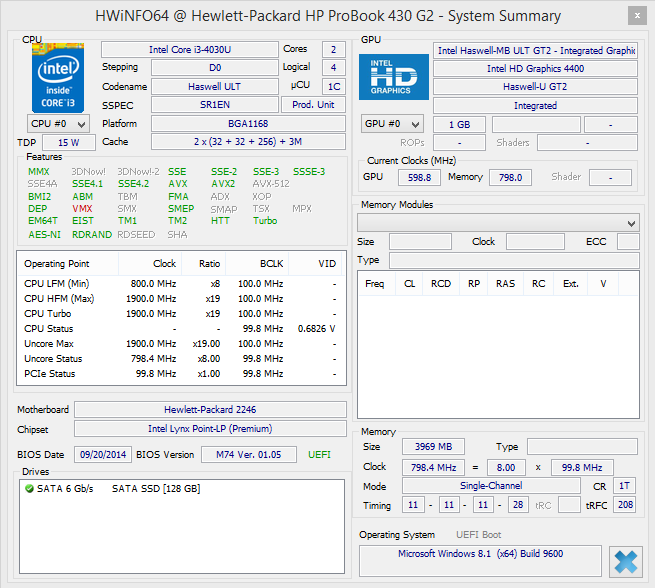Expand the Memory Modules dropdown

tap(498, 223)
